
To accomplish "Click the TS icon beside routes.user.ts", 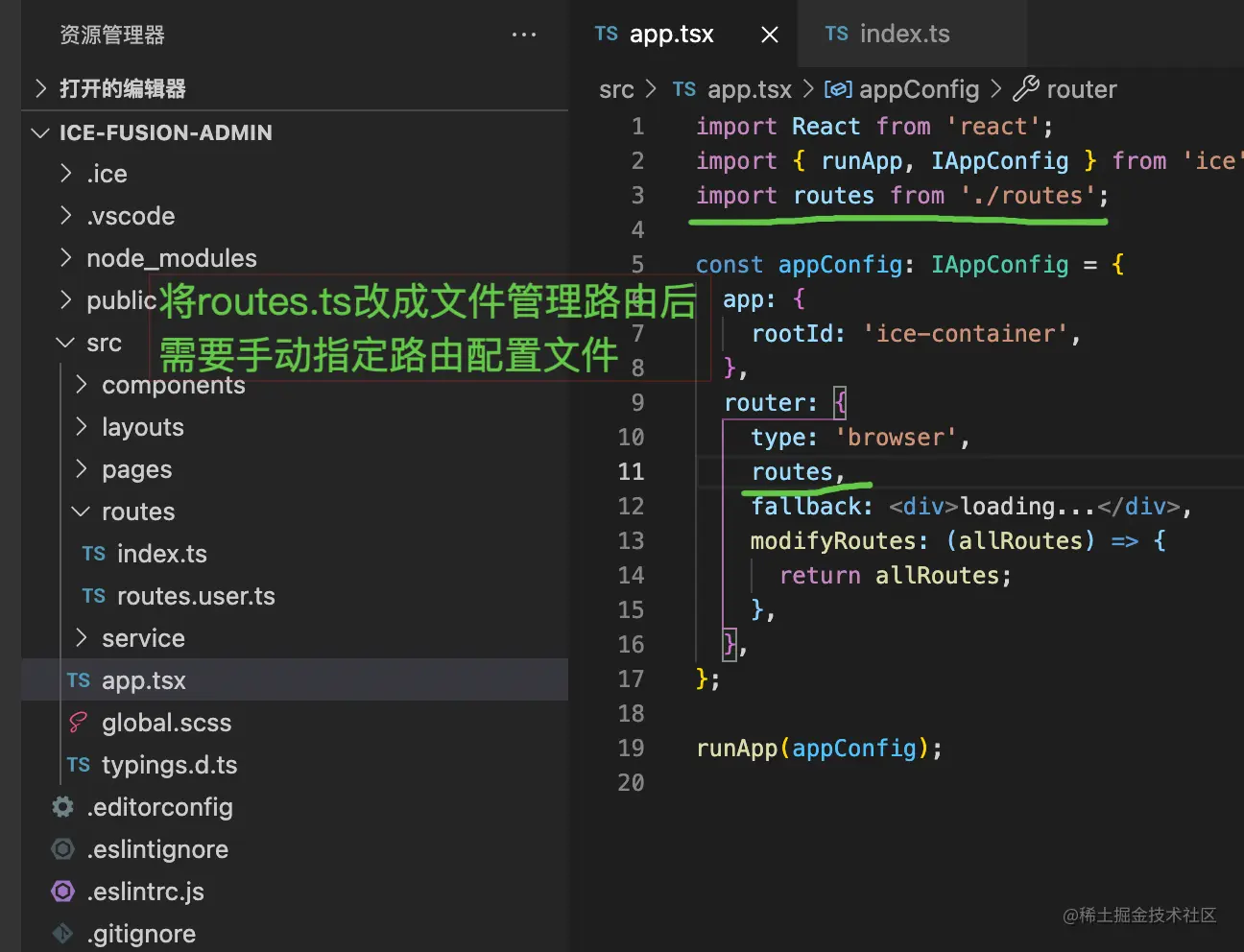I will 93,596.
